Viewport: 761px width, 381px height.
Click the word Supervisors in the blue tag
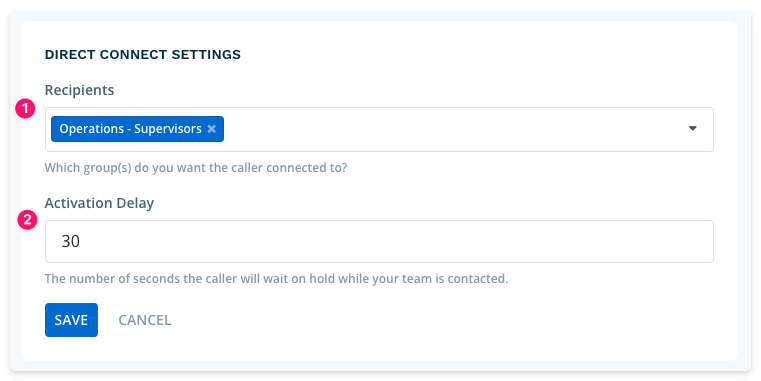tap(168, 129)
